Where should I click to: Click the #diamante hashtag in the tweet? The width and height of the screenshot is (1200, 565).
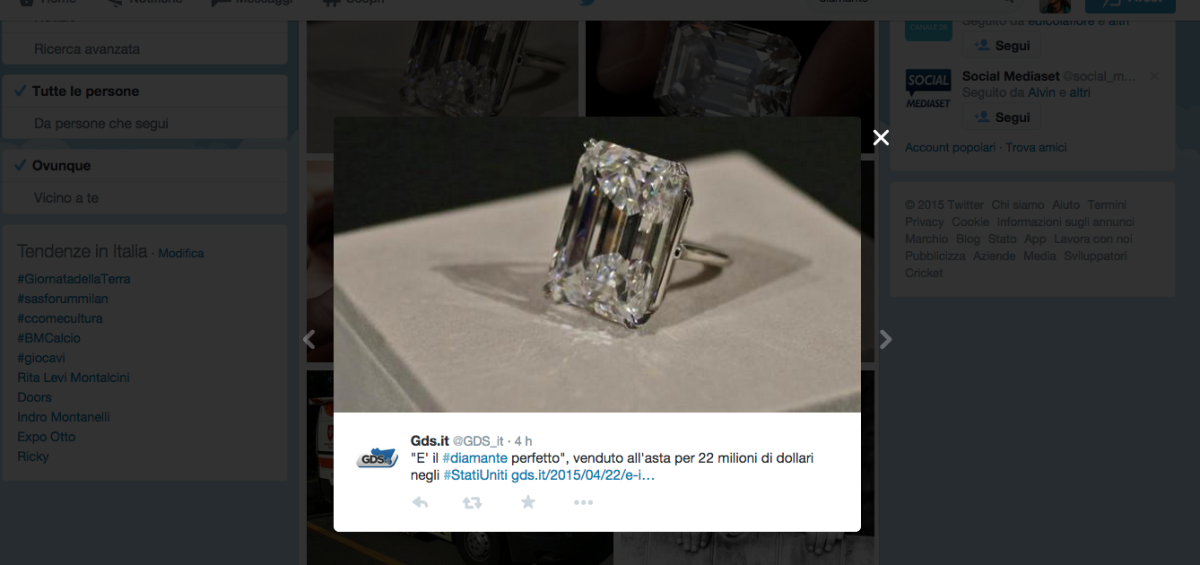coord(475,458)
